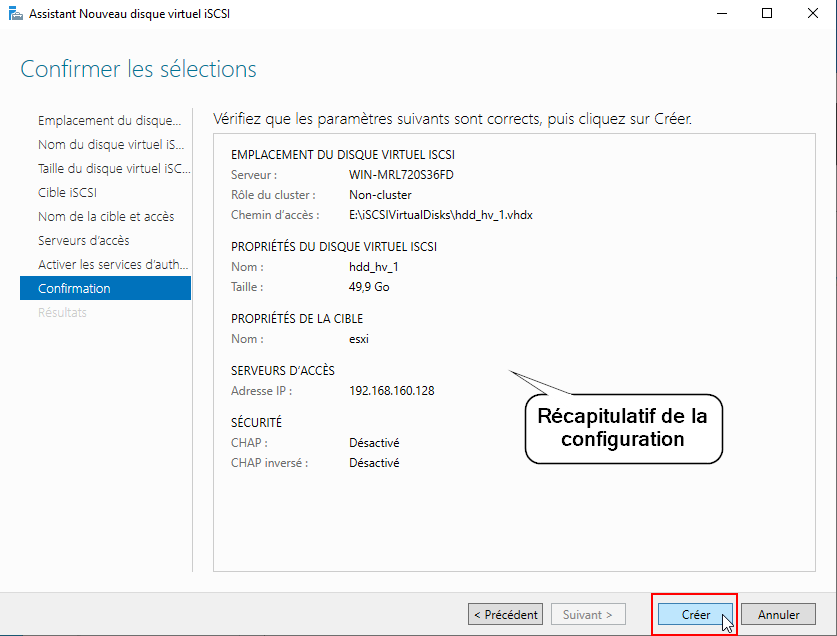
Task: Click the target name esxi
Action: coord(358,339)
